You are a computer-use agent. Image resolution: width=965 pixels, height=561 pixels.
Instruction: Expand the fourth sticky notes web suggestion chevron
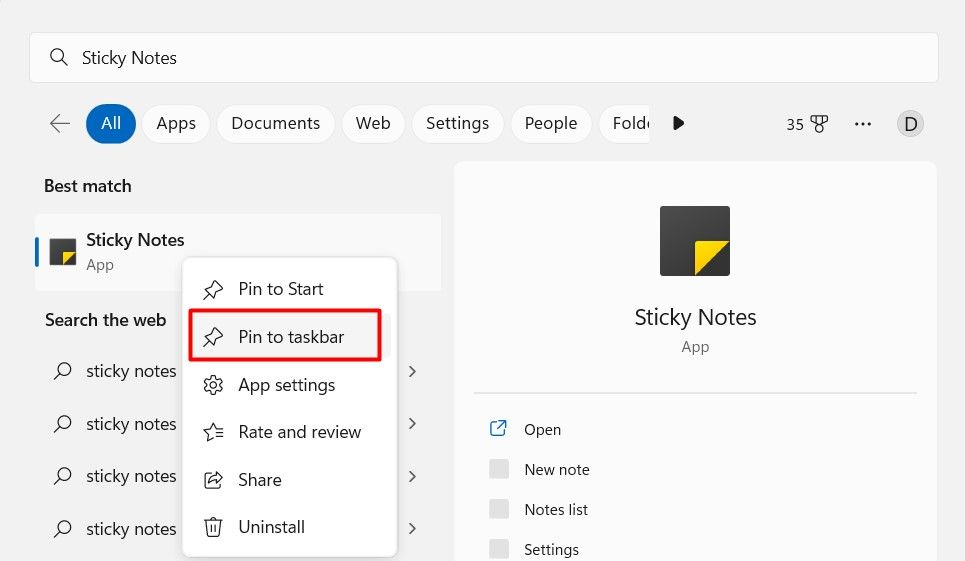[x=412, y=528]
